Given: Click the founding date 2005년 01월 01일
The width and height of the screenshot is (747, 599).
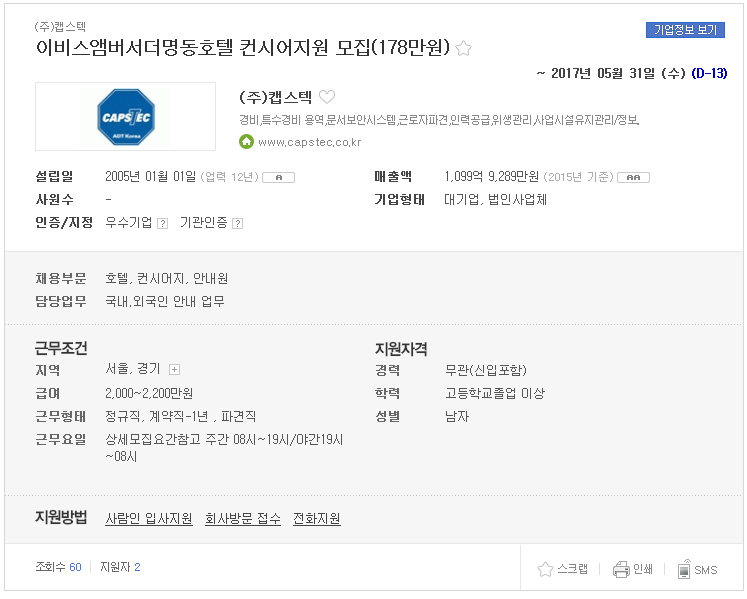Looking at the screenshot, I should coord(151,177).
